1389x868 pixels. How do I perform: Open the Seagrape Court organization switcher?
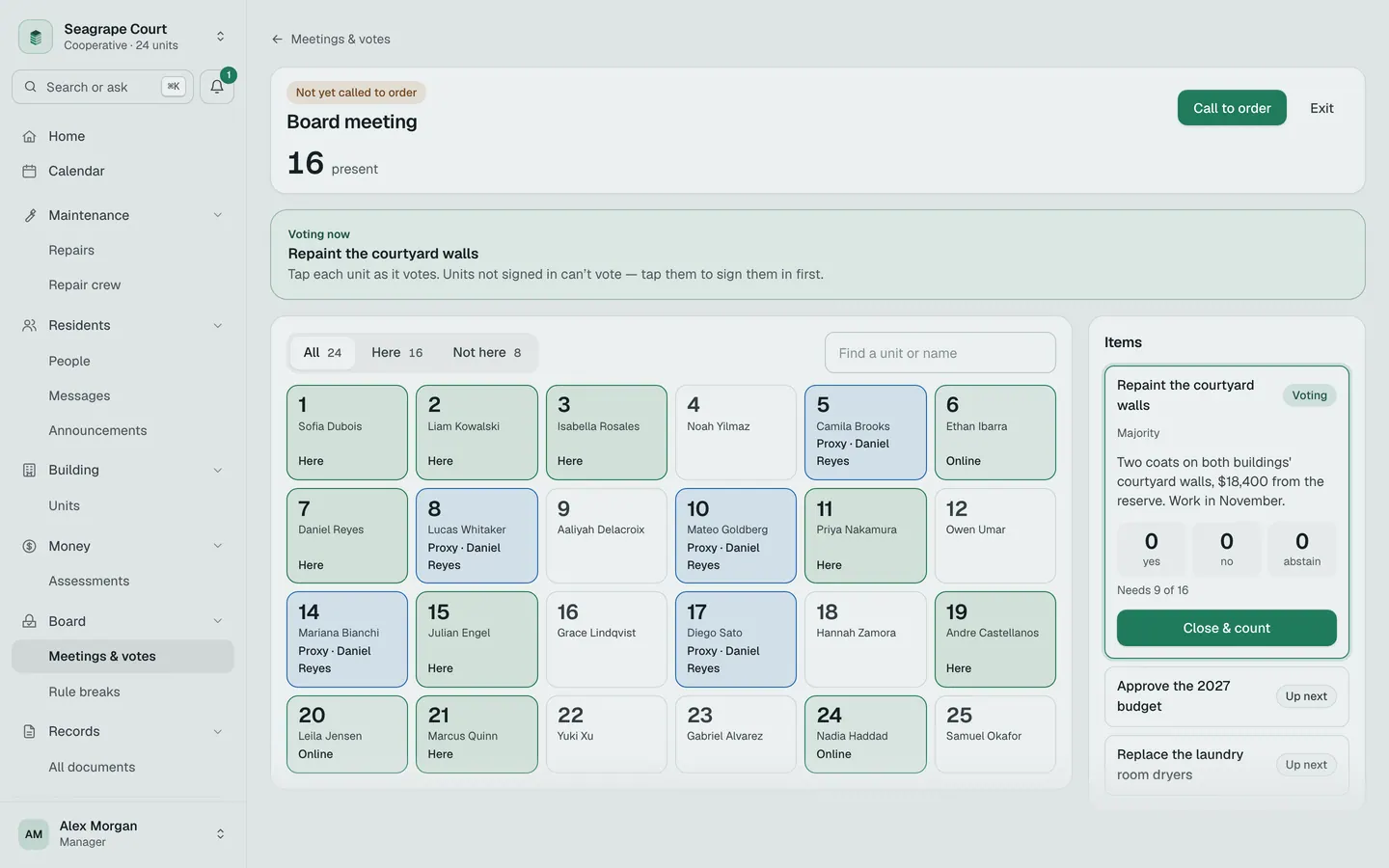click(123, 37)
